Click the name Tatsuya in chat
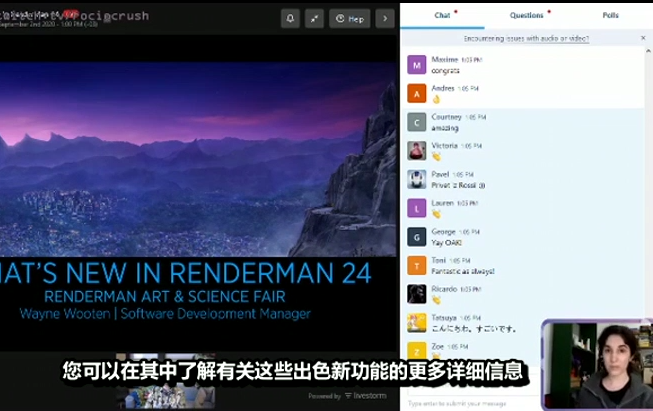The height and width of the screenshot is (411, 653). [444, 318]
